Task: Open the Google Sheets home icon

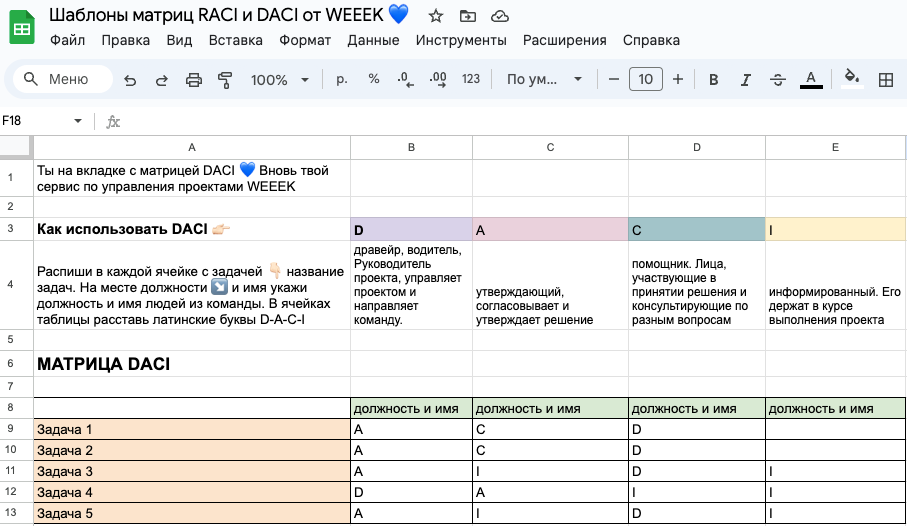Action: 22,27
